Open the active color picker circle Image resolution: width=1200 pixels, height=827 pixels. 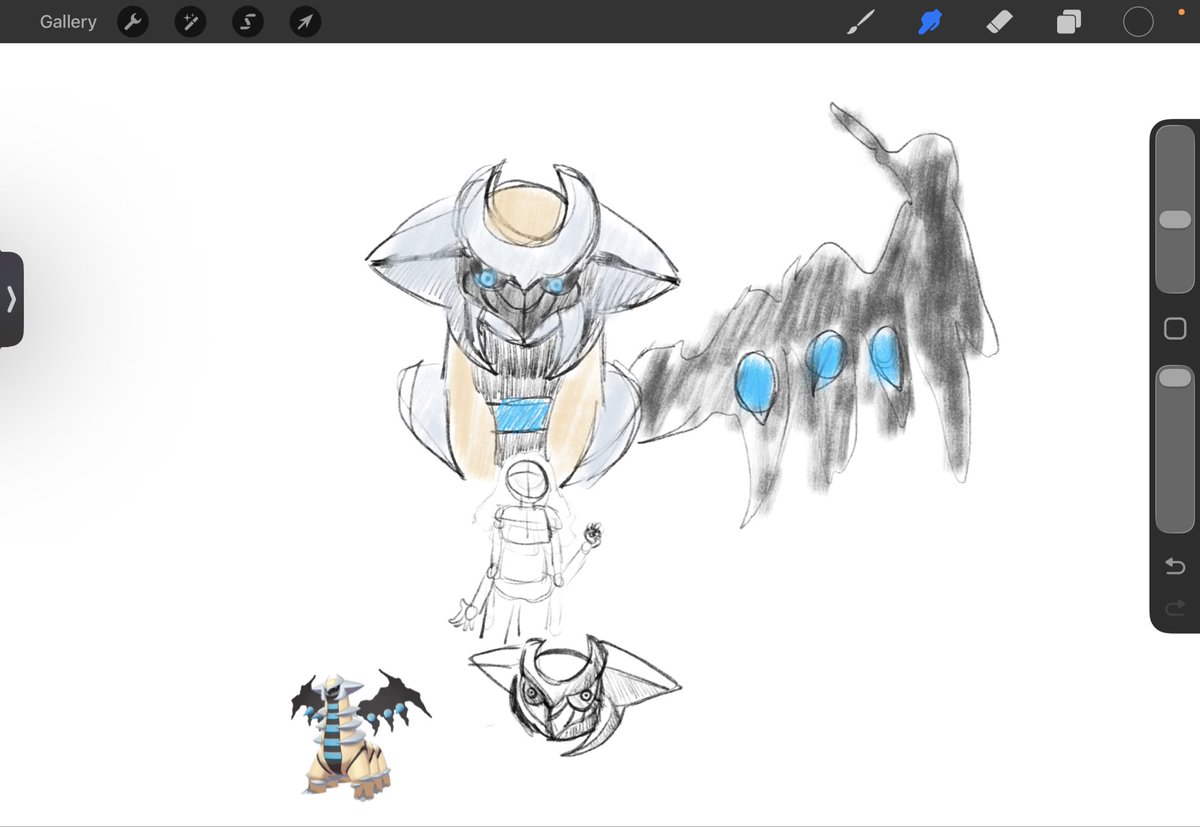(1138, 22)
